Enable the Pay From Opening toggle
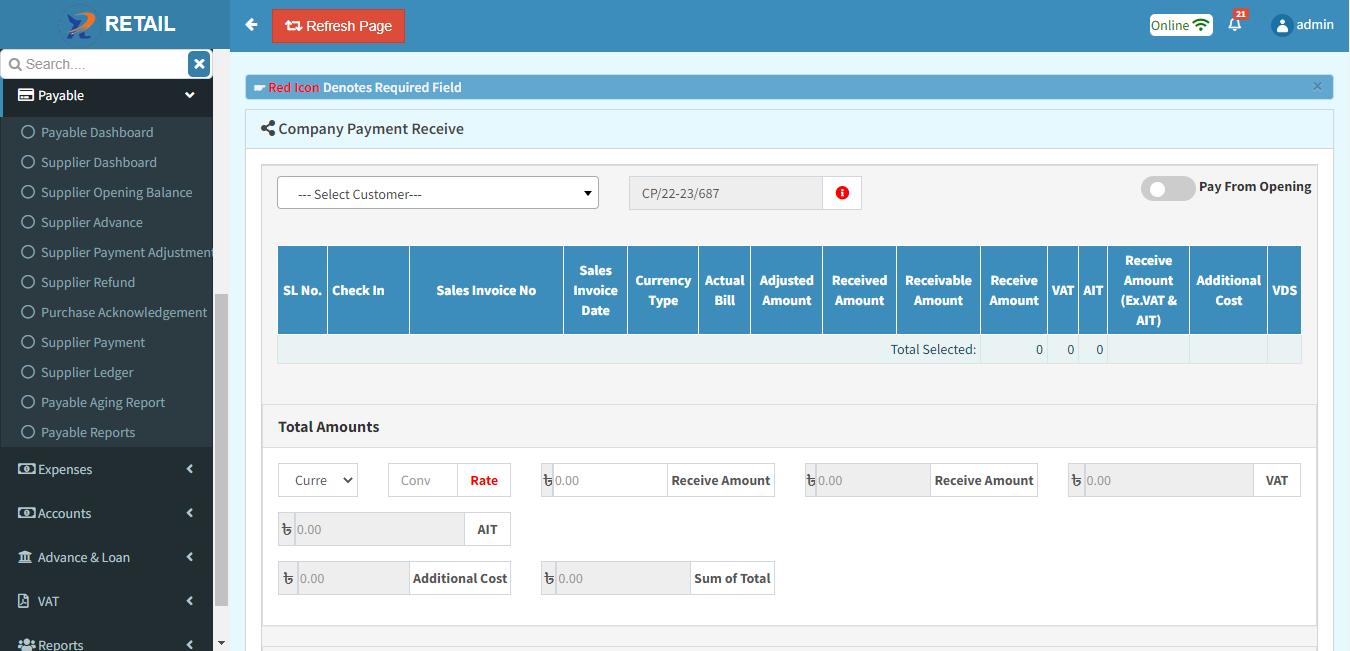The height and width of the screenshot is (651, 1350). tap(1167, 188)
